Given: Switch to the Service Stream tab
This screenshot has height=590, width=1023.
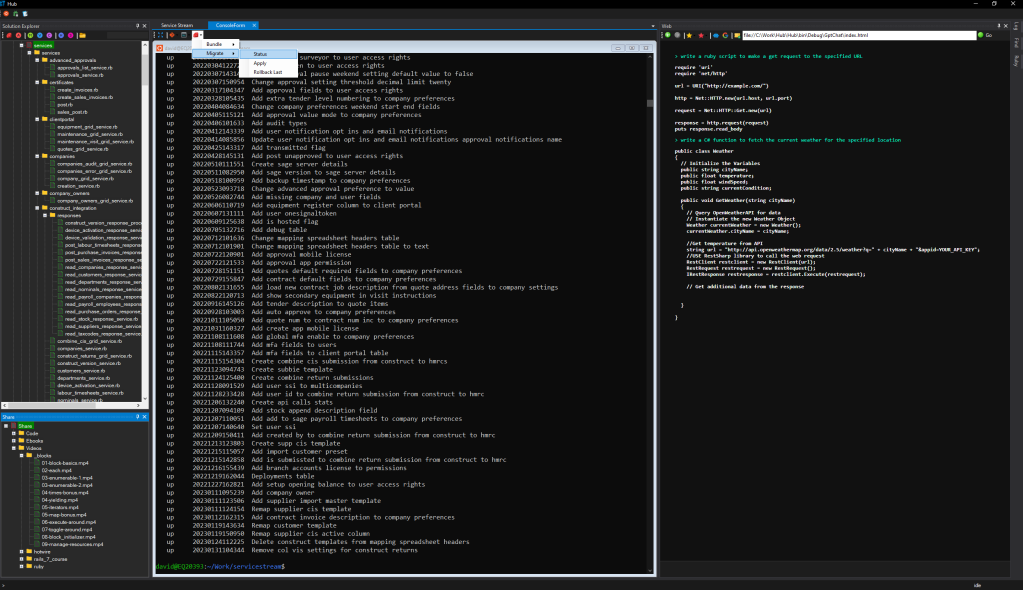Looking at the screenshot, I should pos(177,25).
